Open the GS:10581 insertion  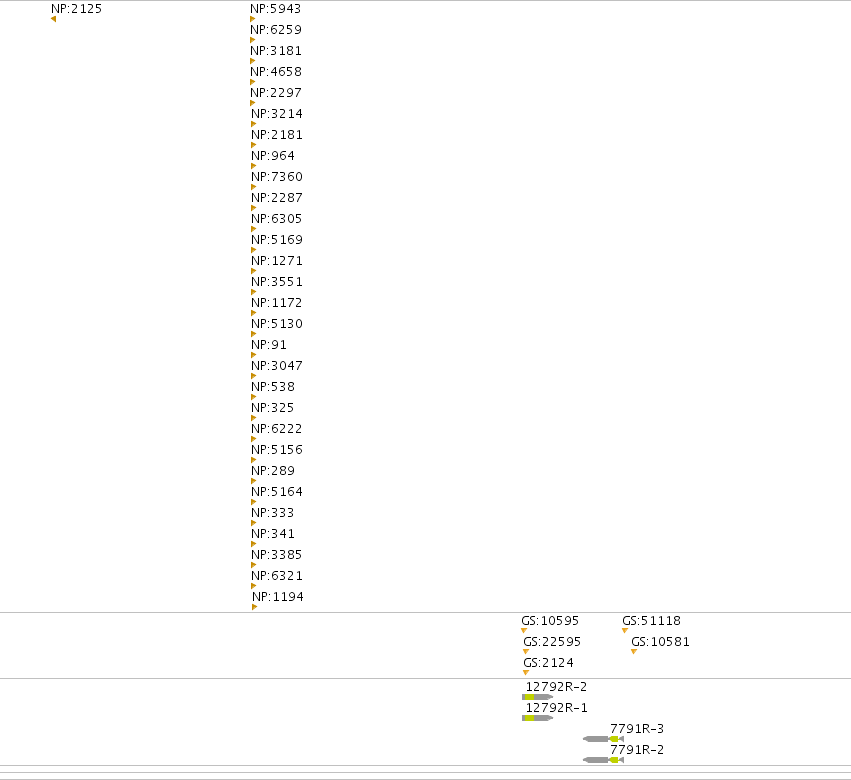(660, 642)
